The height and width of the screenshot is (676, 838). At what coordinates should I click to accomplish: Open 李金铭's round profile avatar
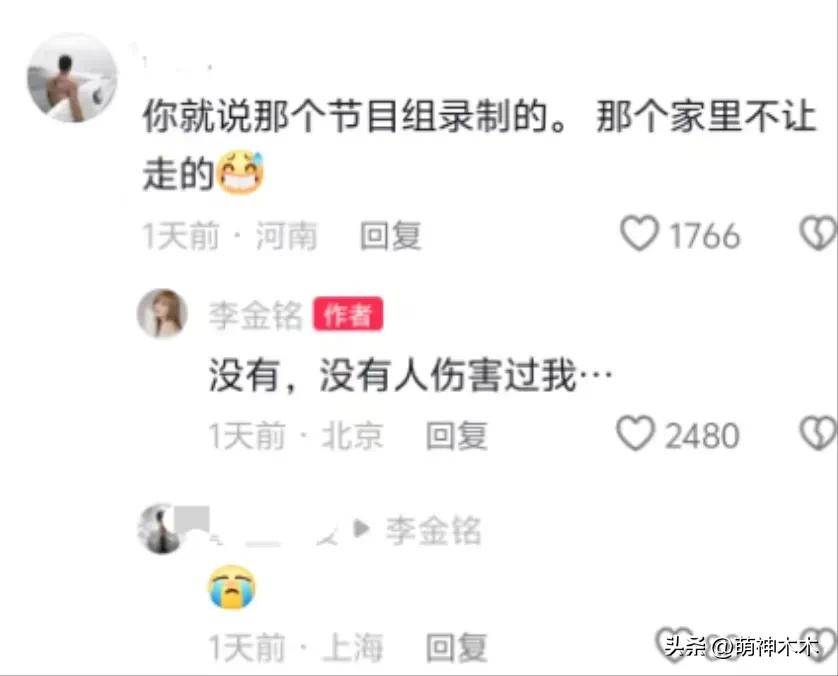pyautogui.click(x=162, y=314)
